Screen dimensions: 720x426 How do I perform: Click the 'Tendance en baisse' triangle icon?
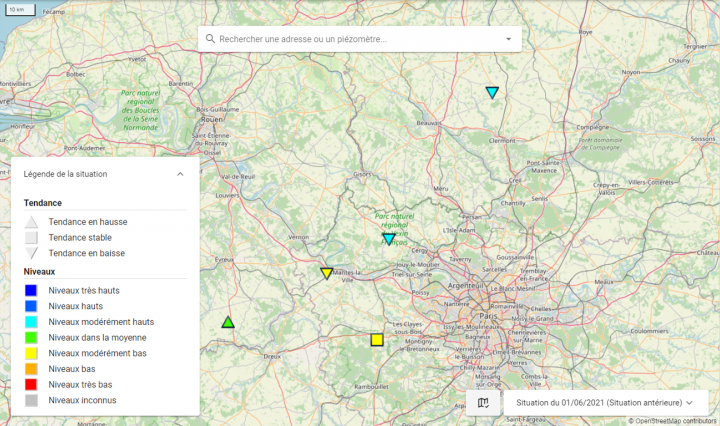(32, 254)
